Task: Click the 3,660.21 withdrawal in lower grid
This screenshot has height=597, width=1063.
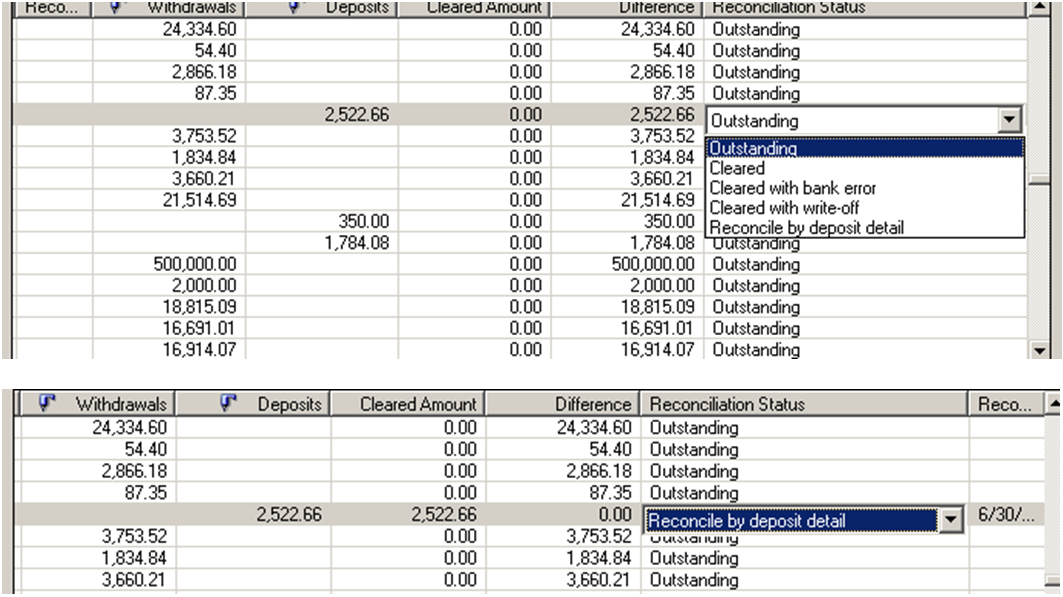Action: [x=98, y=579]
